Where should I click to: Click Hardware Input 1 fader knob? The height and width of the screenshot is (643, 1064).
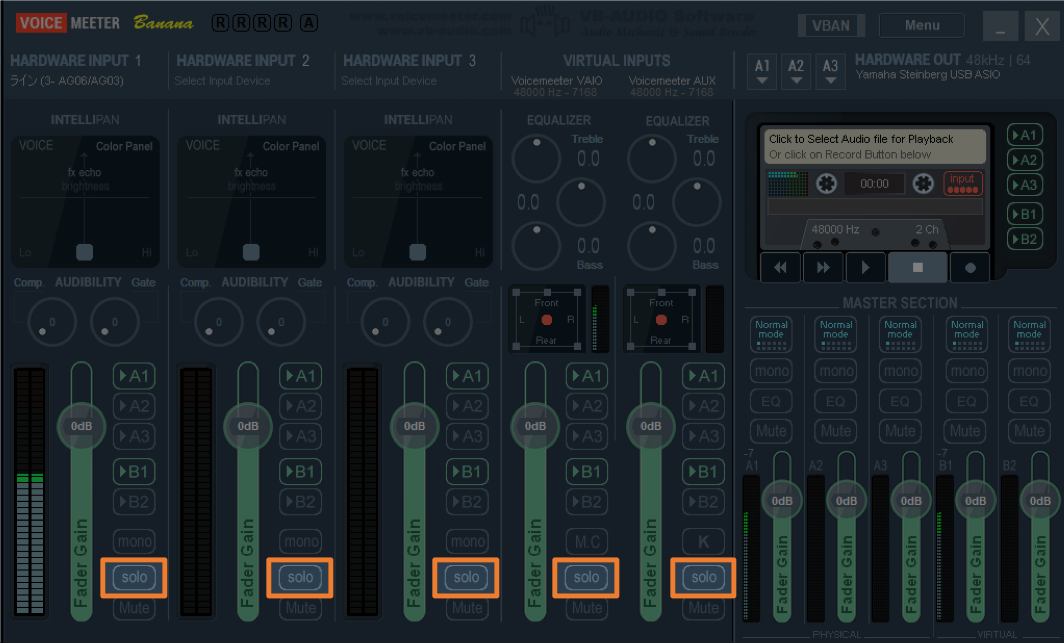click(x=81, y=426)
